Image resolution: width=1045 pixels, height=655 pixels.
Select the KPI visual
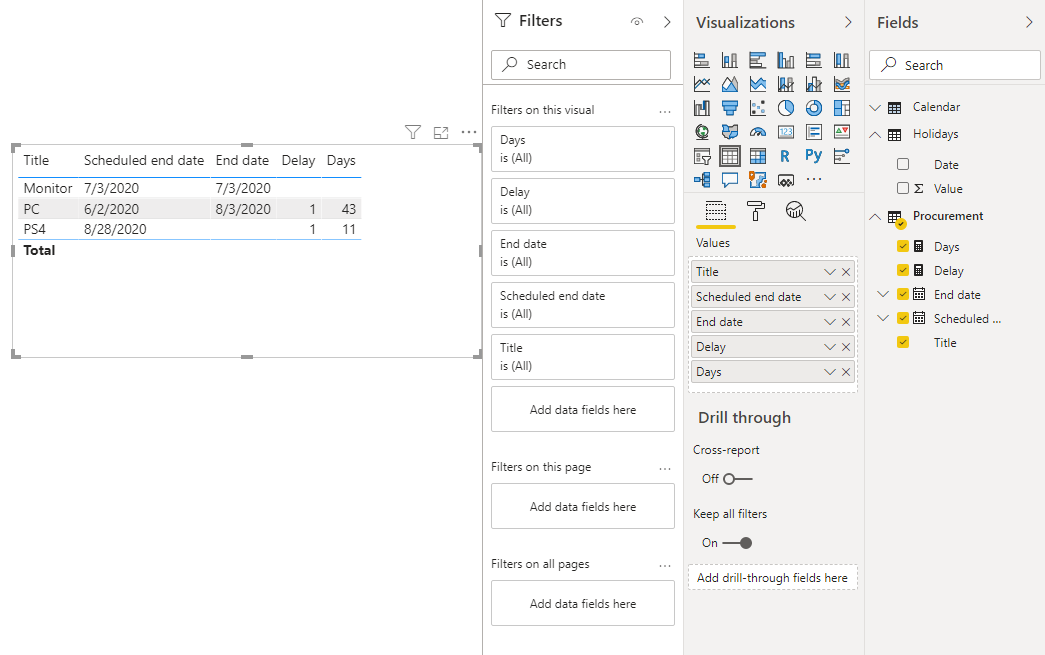(842, 132)
